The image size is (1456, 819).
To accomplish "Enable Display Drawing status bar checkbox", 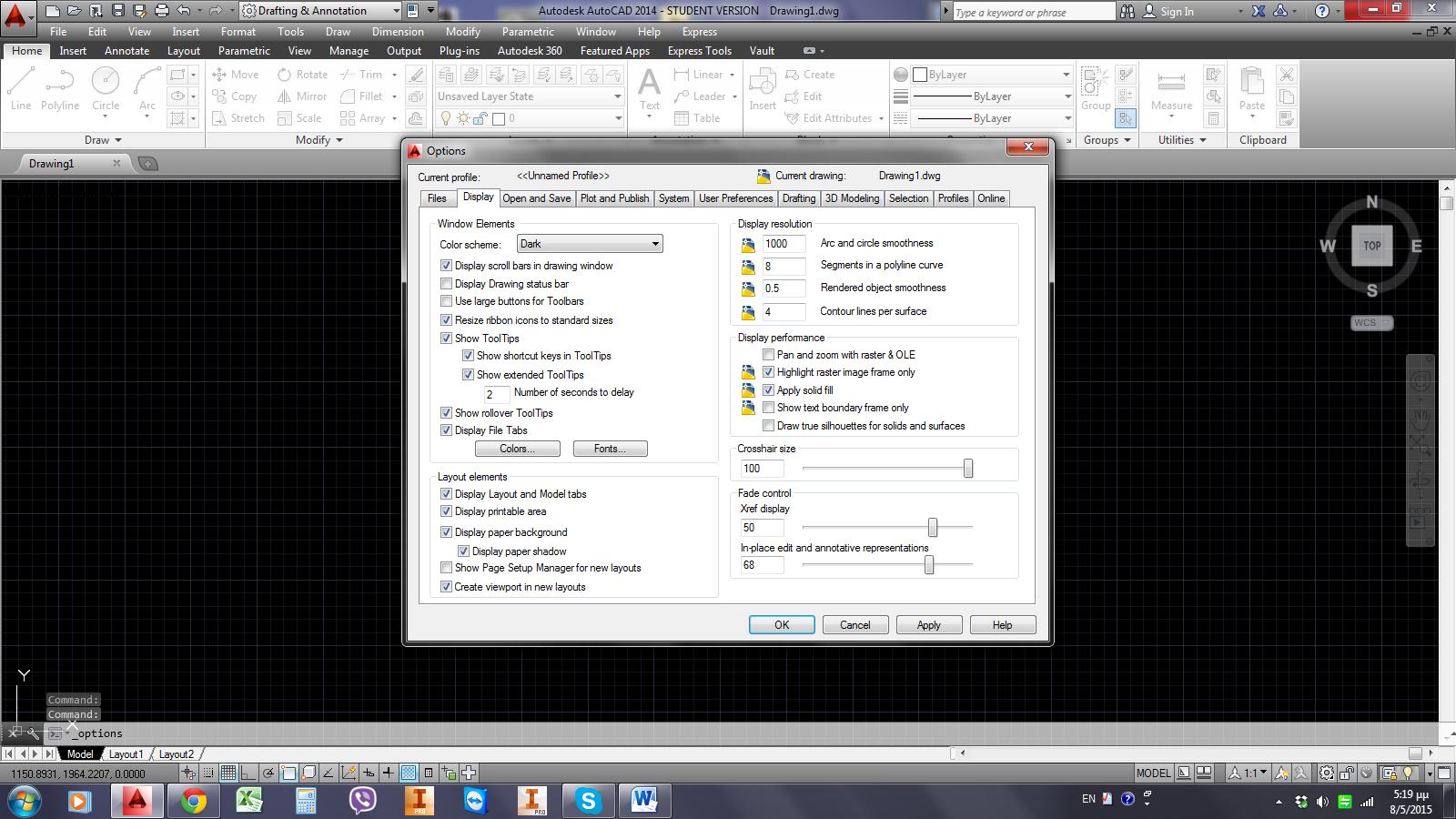I will click(x=446, y=284).
